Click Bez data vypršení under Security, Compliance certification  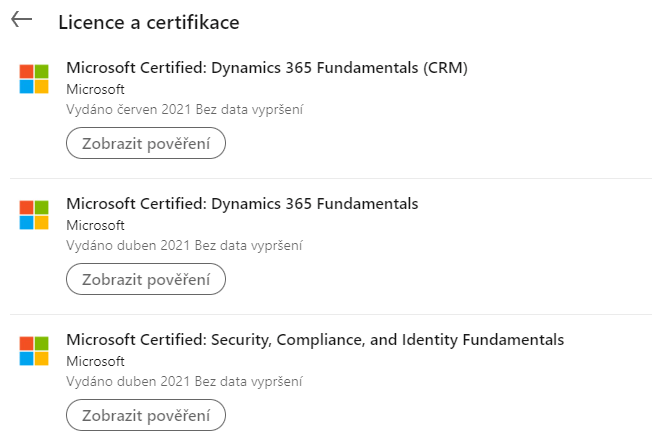pyautogui.click(x=248, y=381)
